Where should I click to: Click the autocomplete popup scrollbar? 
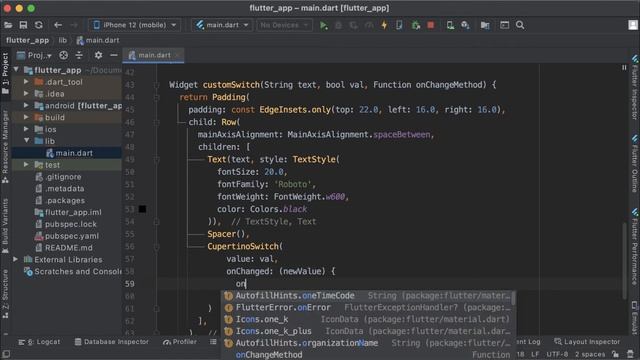click(x=513, y=298)
